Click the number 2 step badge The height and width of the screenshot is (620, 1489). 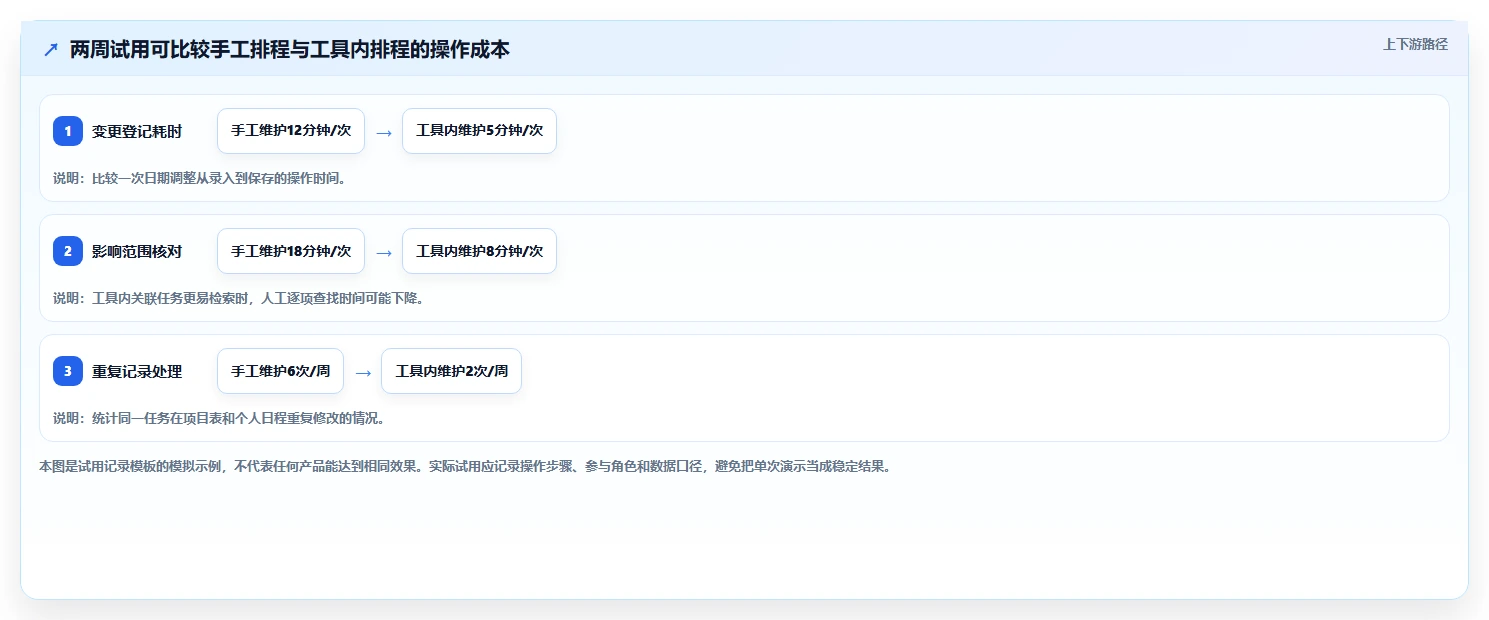coord(68,251)
